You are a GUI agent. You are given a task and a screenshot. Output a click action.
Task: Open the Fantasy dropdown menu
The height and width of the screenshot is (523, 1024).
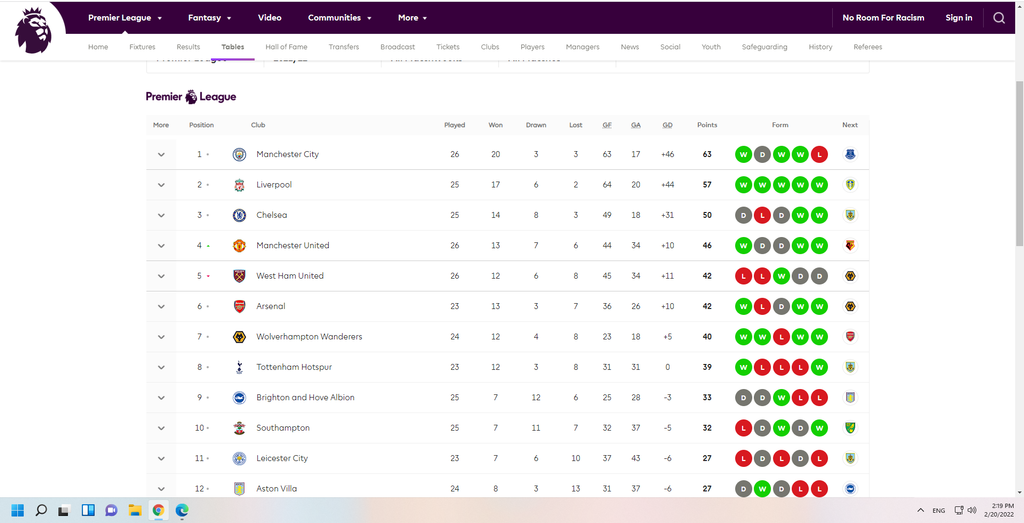point(209,18)
